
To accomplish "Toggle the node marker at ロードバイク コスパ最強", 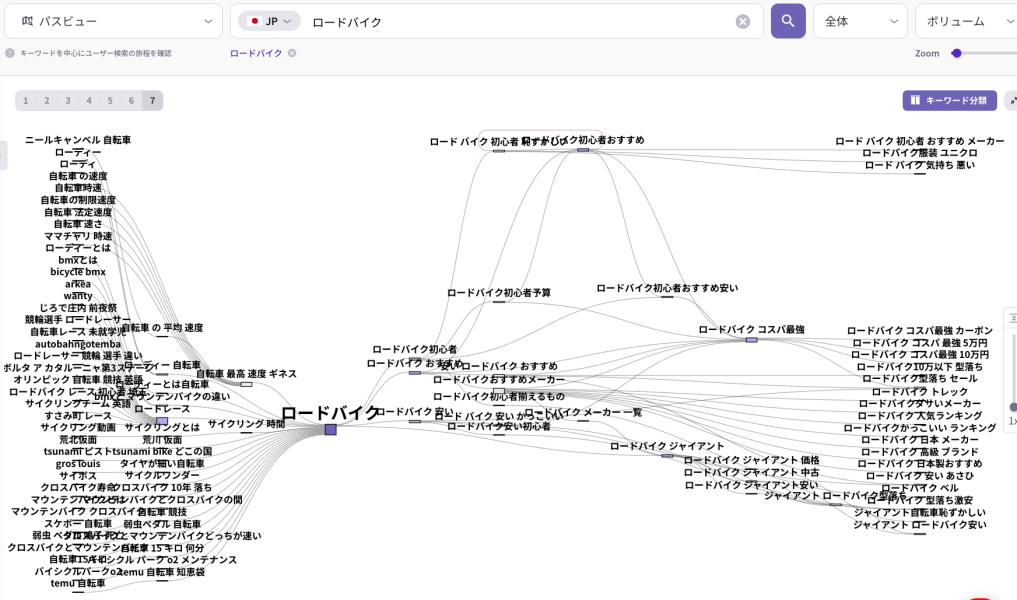I will click(751, 340).
